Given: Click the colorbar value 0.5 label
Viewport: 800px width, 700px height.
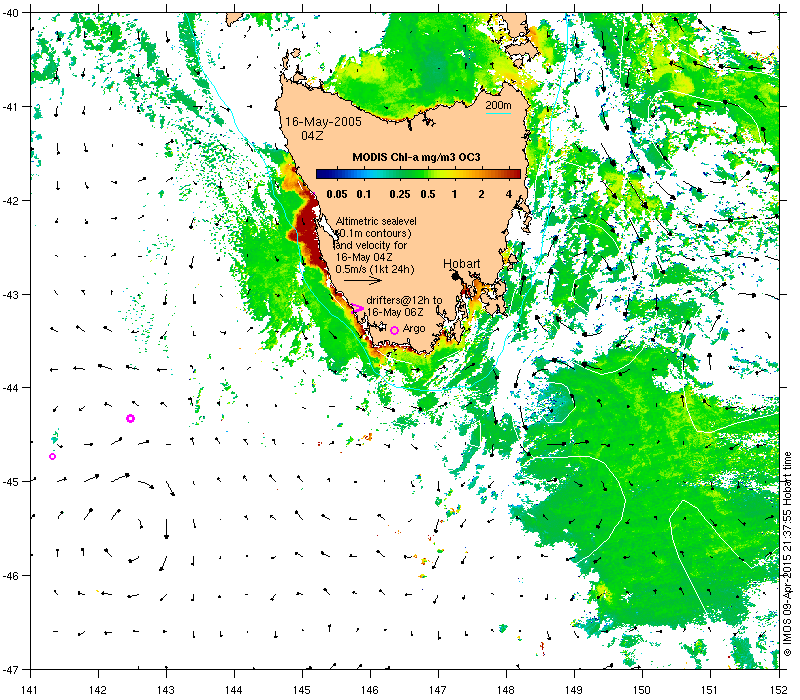Looking at the screenshot, I should pyautogui.click(x=428, y=194).
